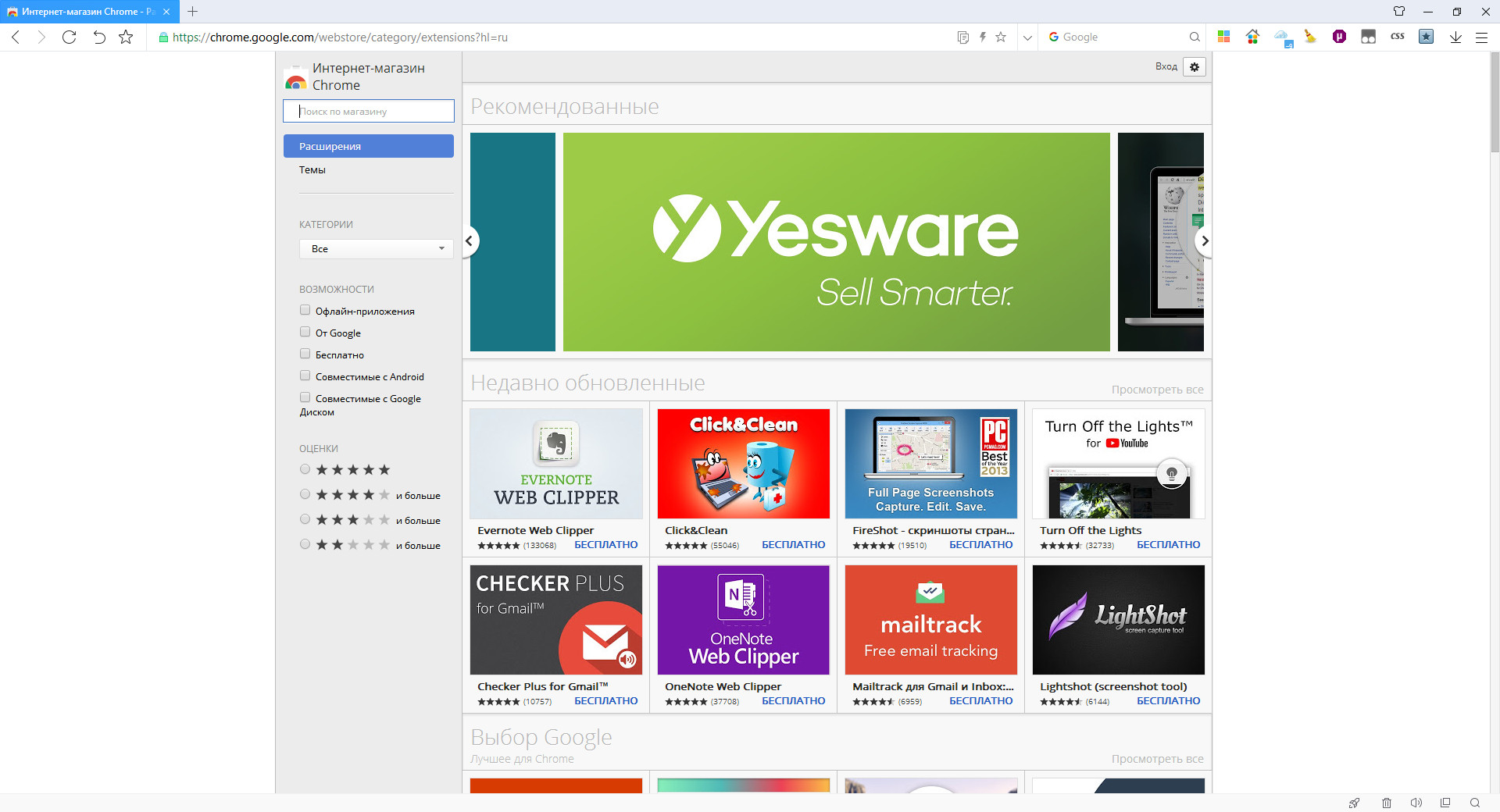The image size is (1500, 812).
Task: Open FireShot screenshots extension tile
Action: coord(931,479)
